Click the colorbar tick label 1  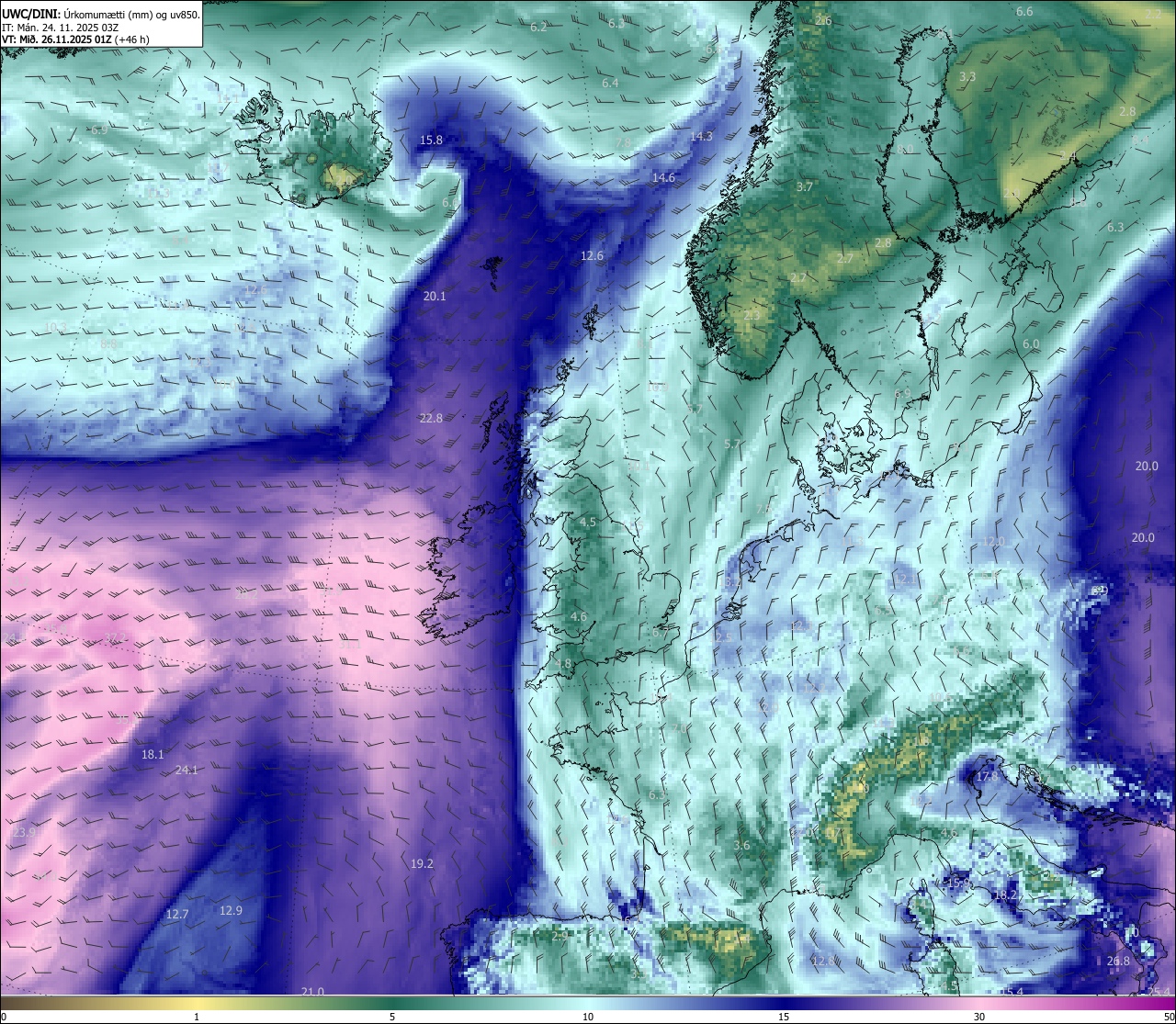click(x=197, y=1017)
